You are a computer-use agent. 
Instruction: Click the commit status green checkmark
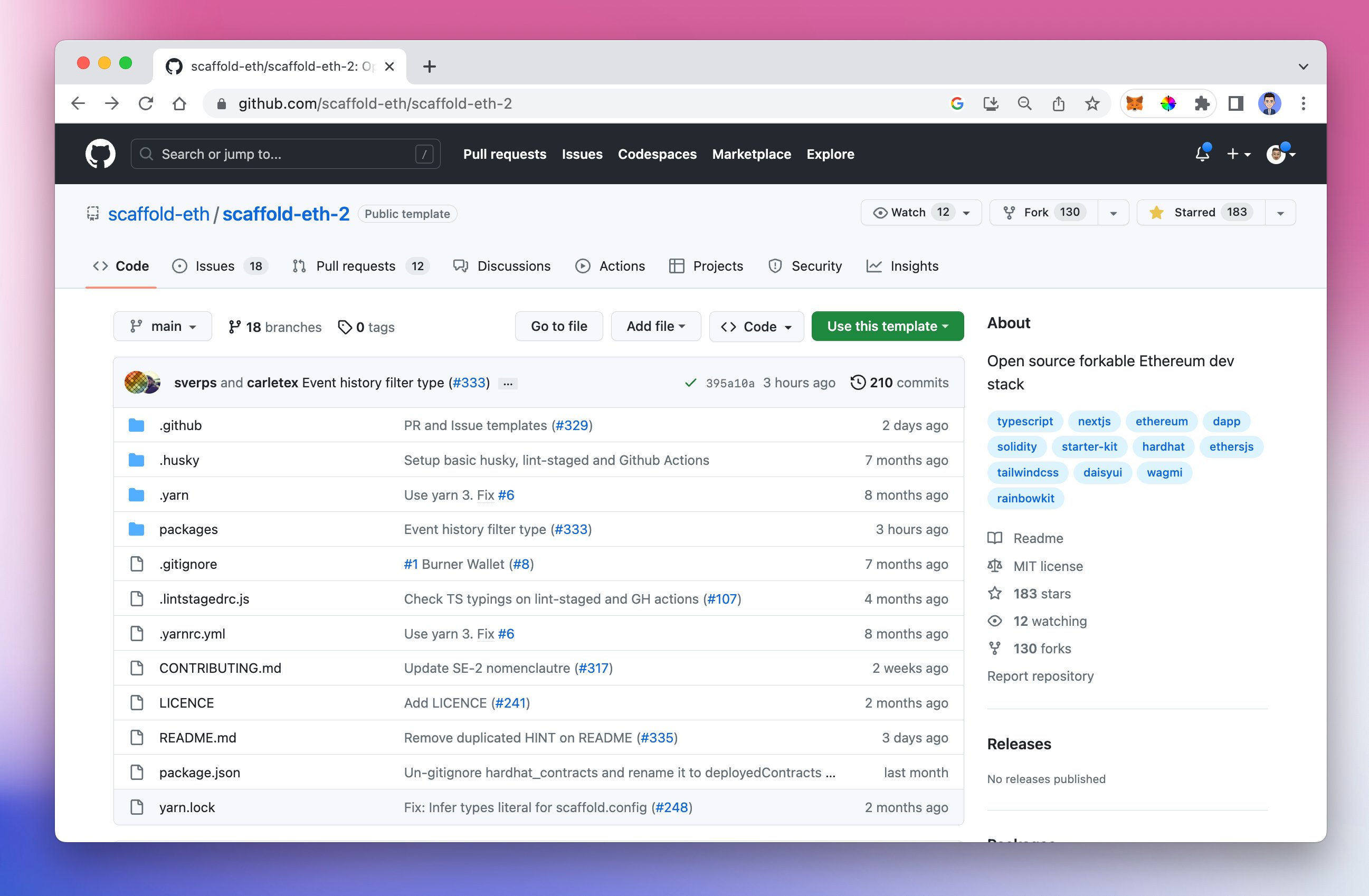click(690, 383)
